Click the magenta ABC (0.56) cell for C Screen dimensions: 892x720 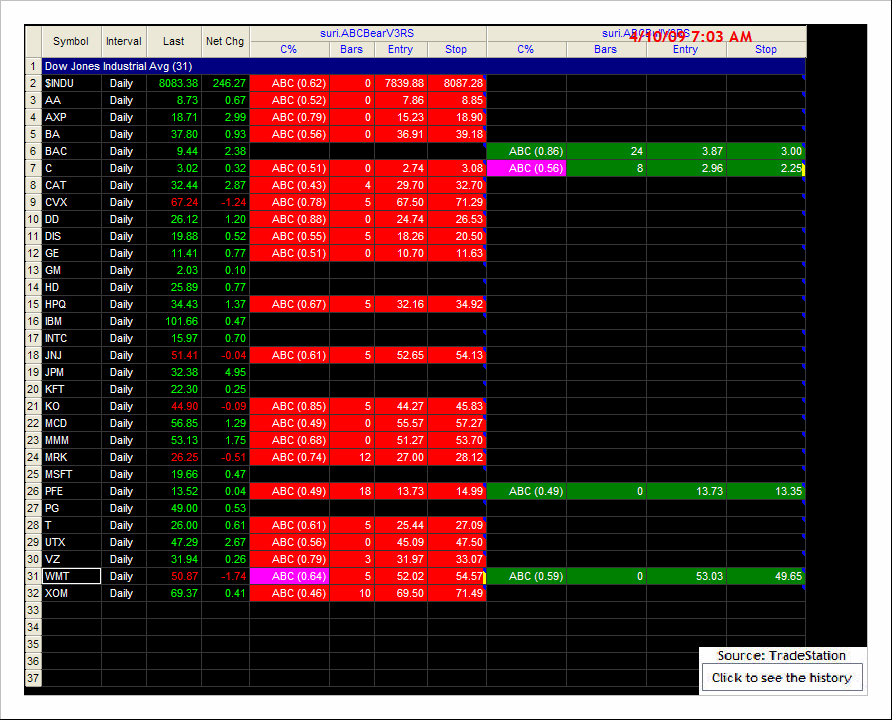click(x=525, y=168)
